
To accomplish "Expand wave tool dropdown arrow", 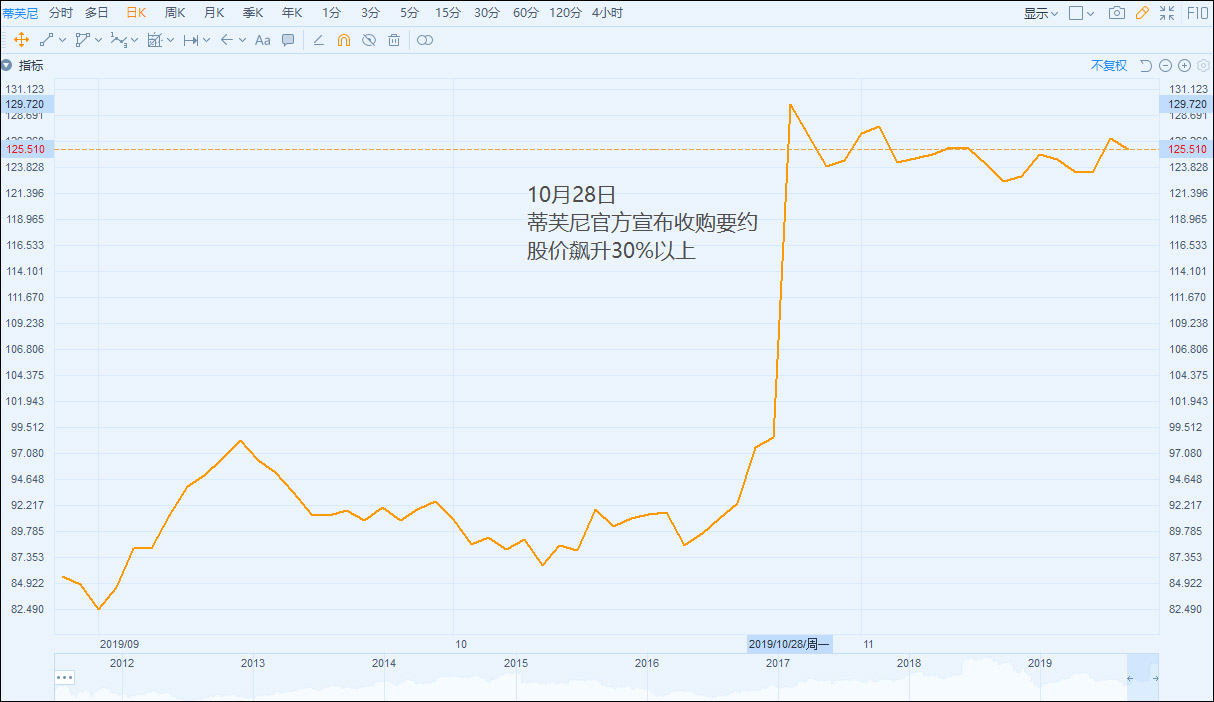I will tap(135, 40).
